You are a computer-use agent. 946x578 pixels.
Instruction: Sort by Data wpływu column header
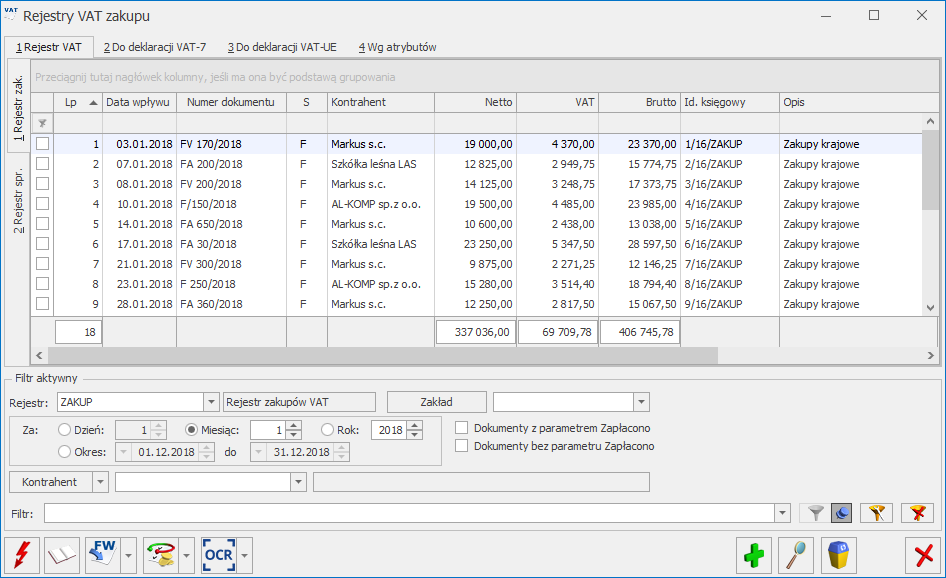(x=139, y=103)
